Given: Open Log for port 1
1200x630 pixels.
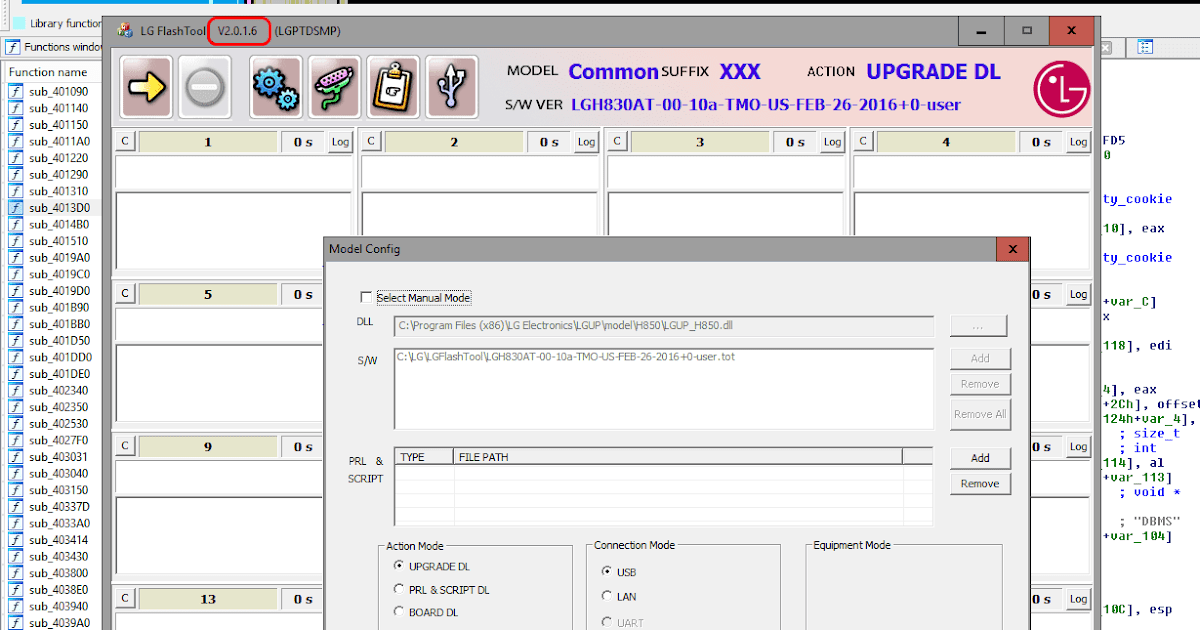Looking at the screenshot, I should 340,142.
